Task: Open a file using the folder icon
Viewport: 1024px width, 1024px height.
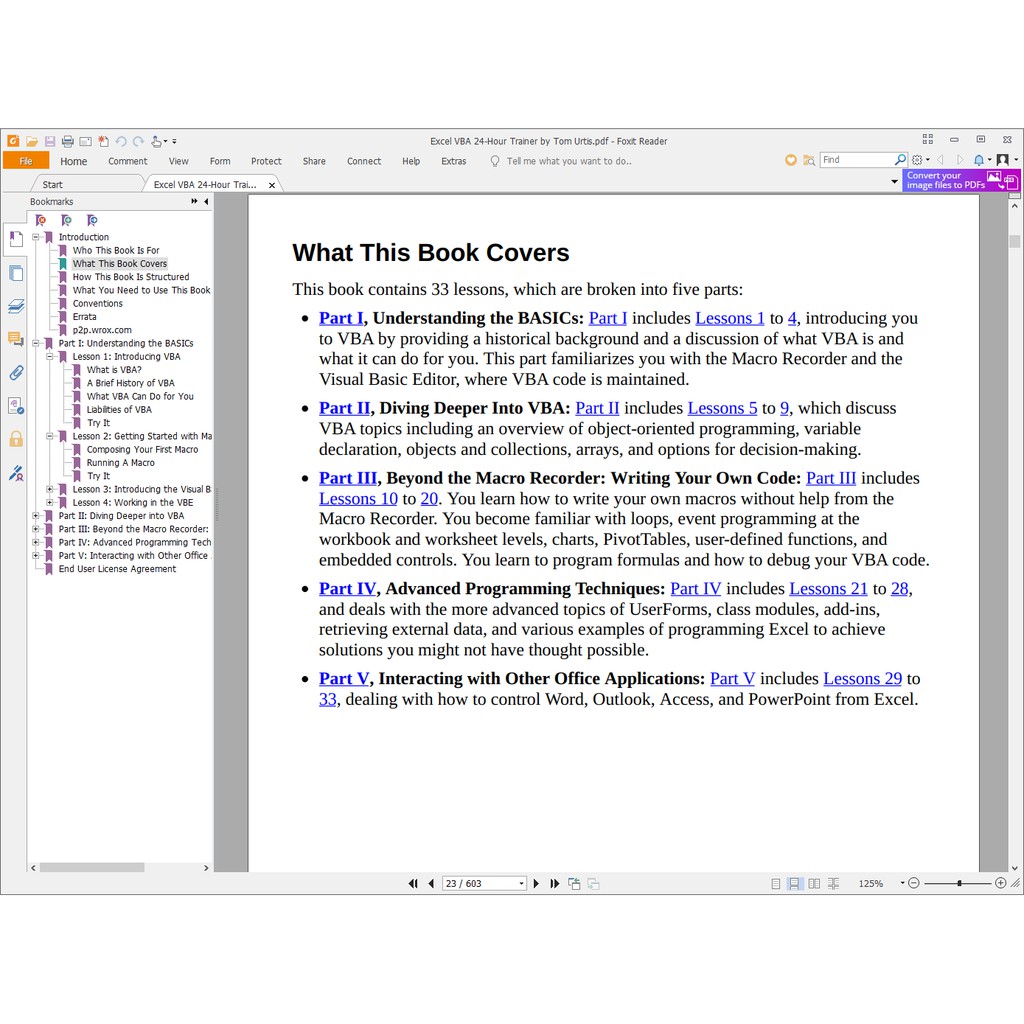Action: [32, 141]
